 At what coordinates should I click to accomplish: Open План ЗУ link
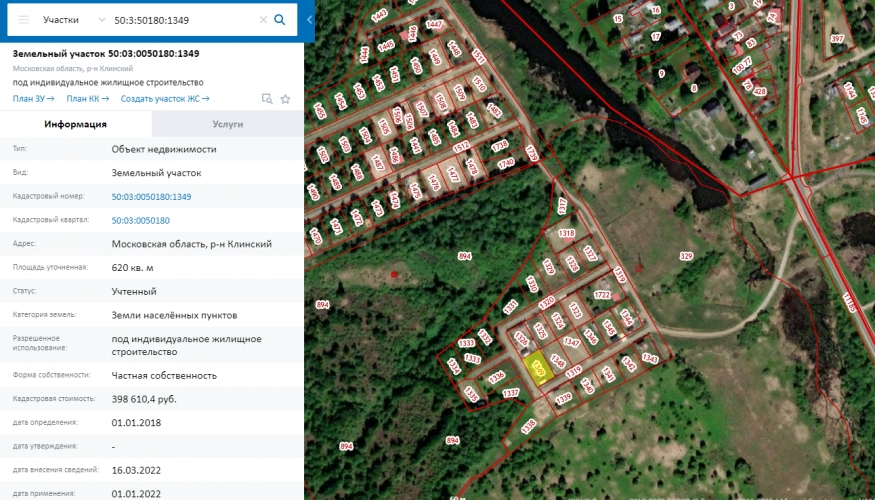coord(33,99)
